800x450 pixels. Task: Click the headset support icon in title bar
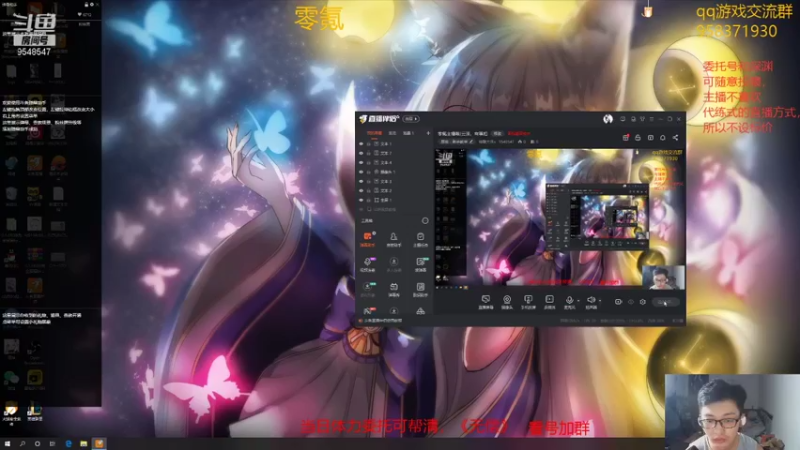pyautogui.click(x=633, y=119)
